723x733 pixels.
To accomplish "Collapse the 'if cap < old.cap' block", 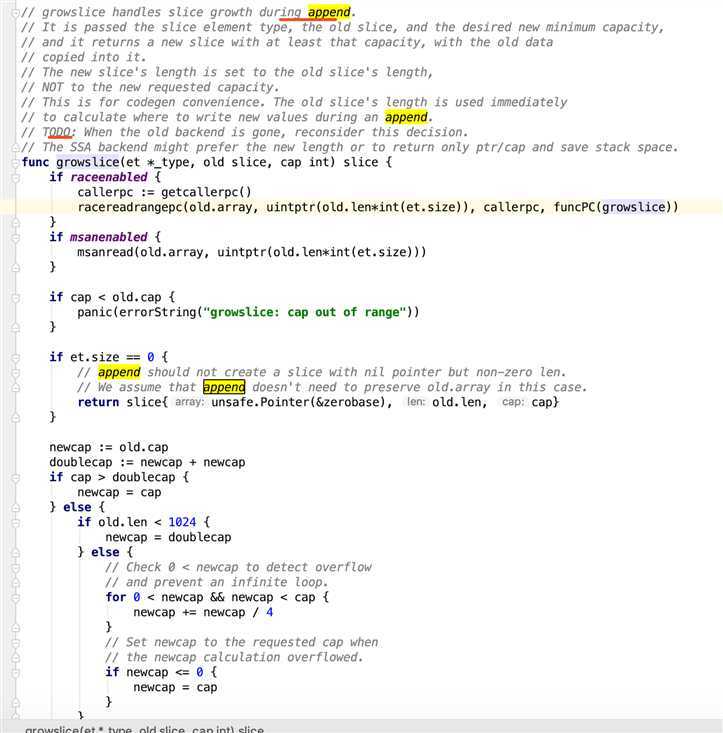I will (15, 298).
